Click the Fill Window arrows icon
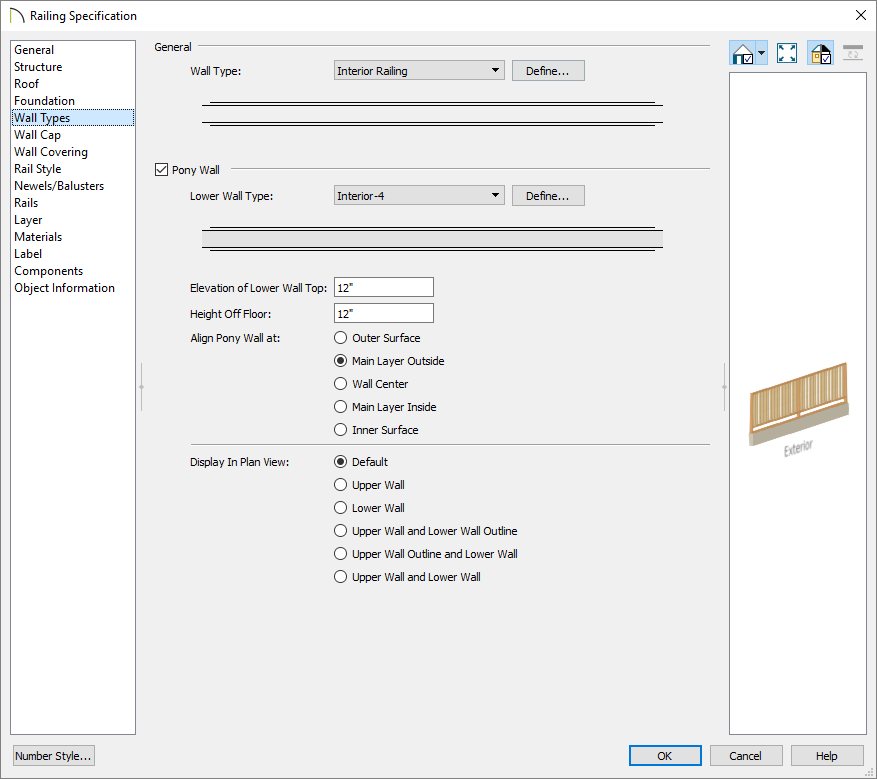877x779 pixels. click(786, 53)
